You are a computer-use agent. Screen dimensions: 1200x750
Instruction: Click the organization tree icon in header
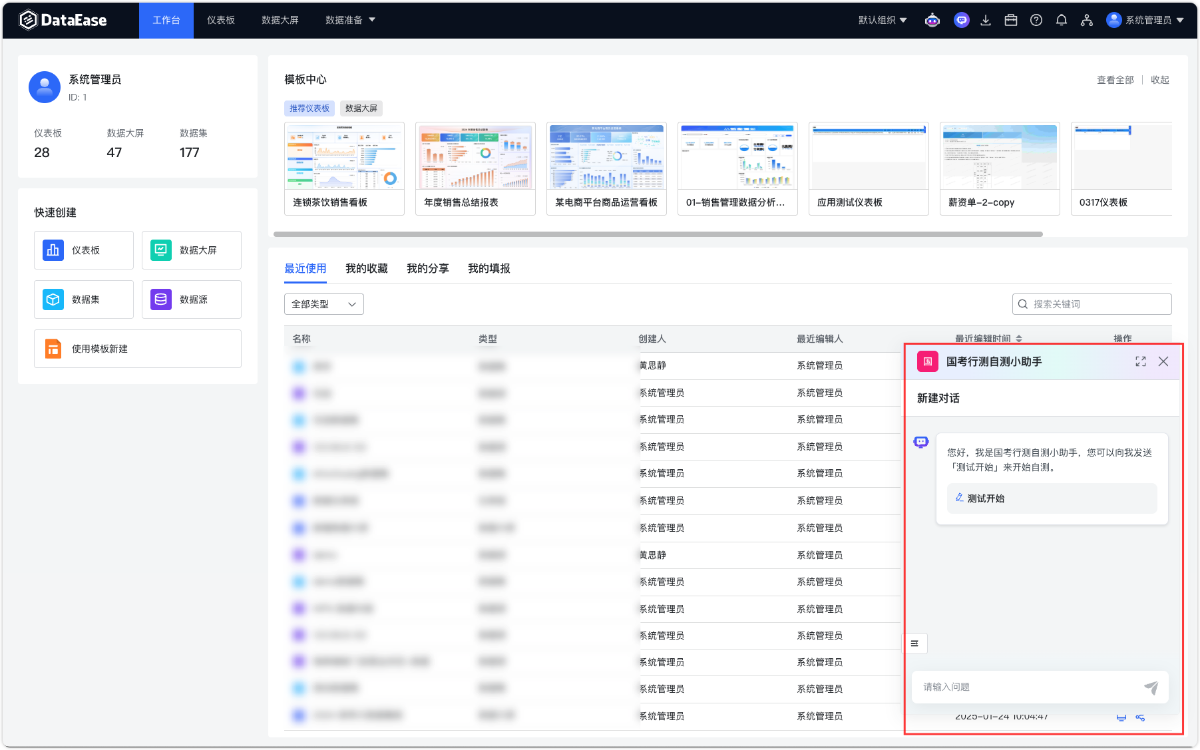[1087, 20]
